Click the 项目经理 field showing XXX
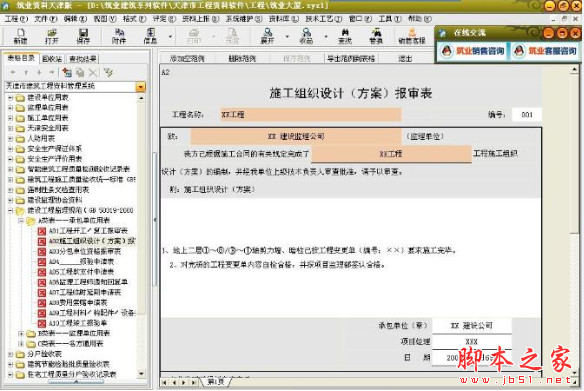This screenshot has height=391, width=584. coord(472,341)
